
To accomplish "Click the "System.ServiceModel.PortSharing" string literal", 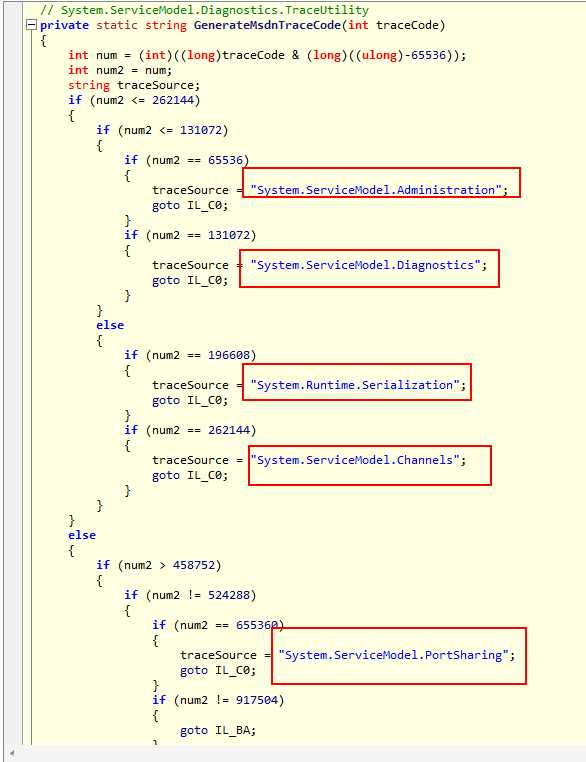I will pos(393,655).
